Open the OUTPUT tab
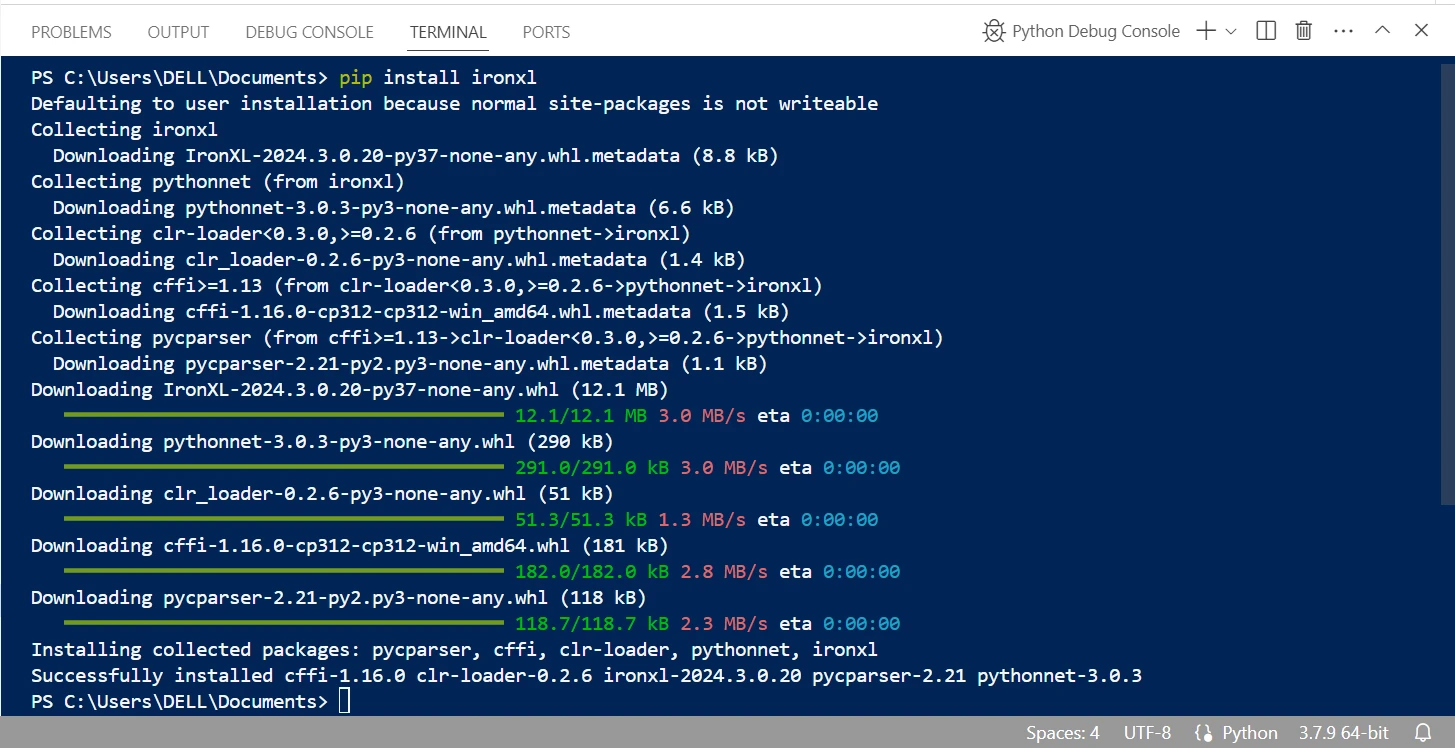Viewport: 1455px width, 748px height. (178, 32)
